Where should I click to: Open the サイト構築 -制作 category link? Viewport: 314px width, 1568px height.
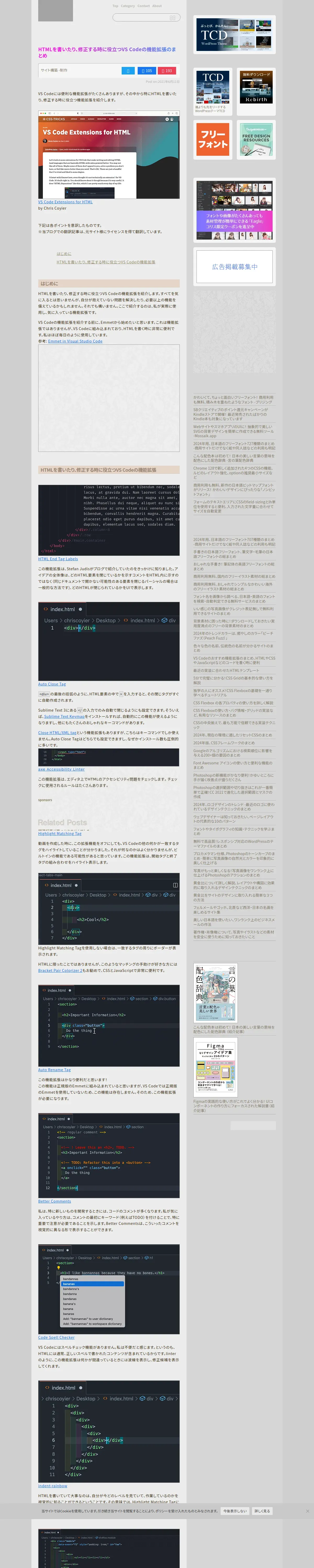54,71
